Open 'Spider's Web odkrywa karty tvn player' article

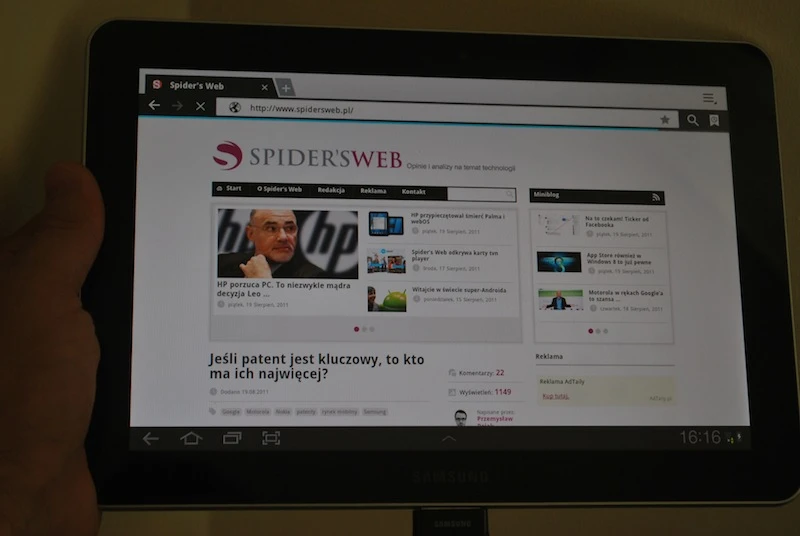(x=455, y=256)
